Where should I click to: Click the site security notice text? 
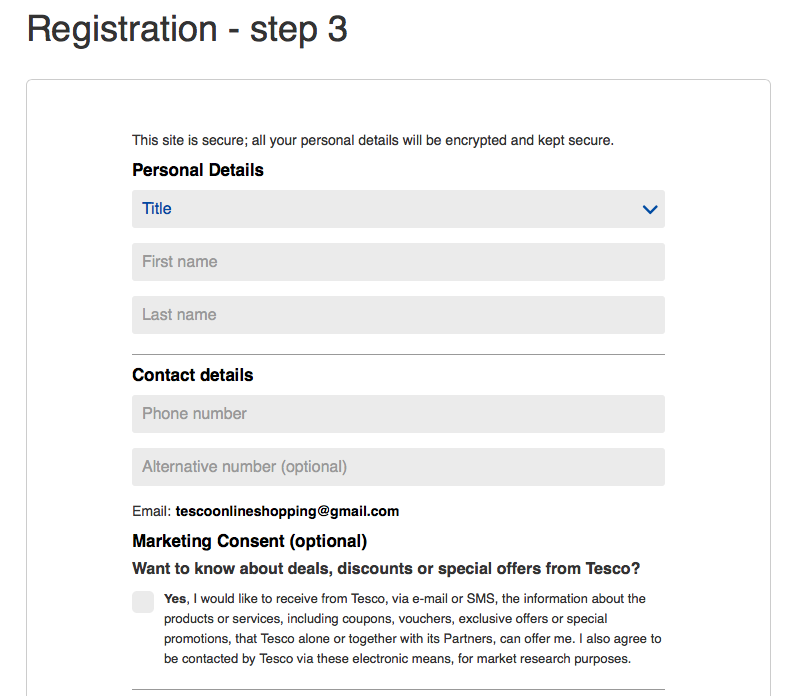point(373,140)
